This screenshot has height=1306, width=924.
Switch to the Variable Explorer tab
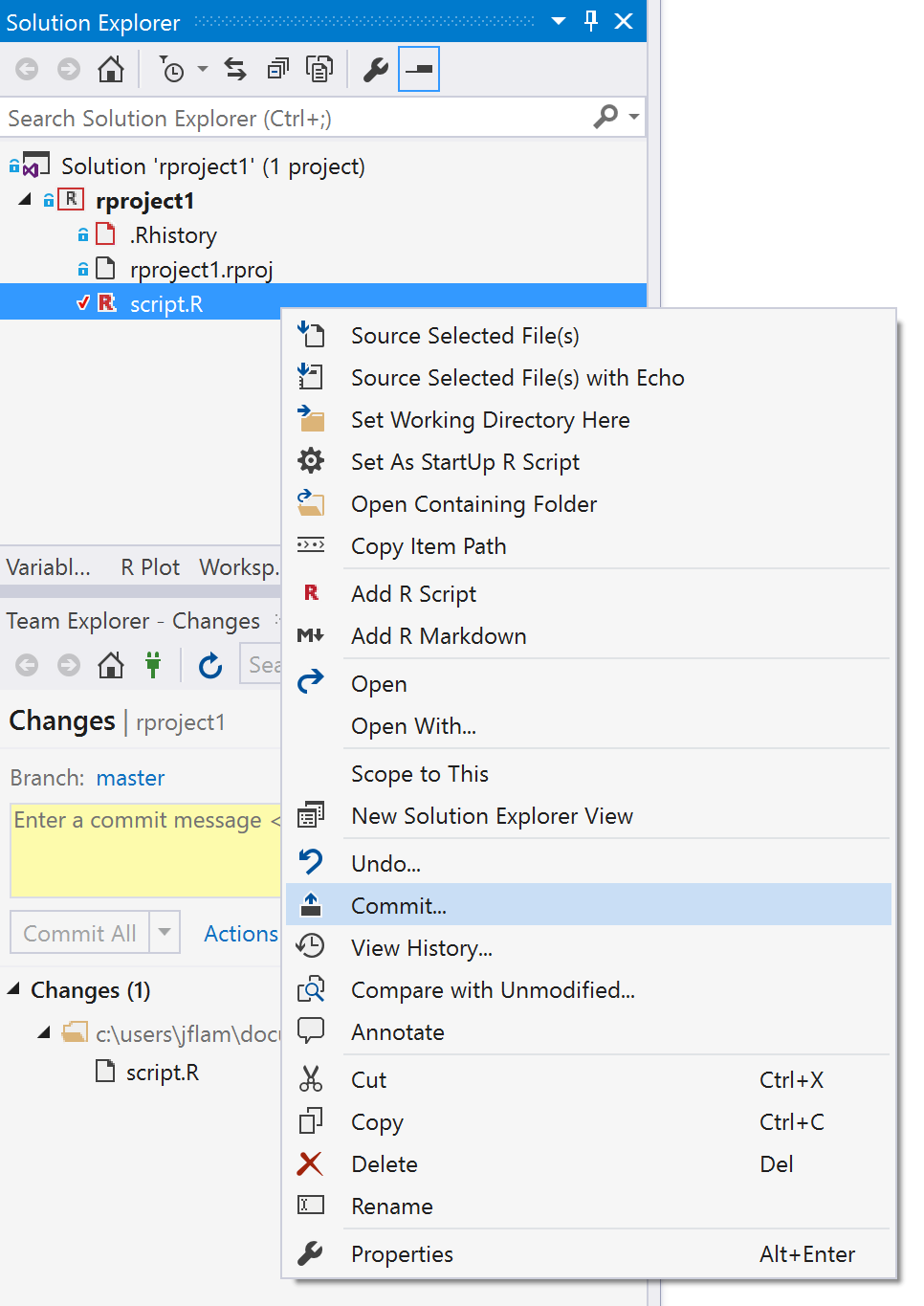coord(49,567)
